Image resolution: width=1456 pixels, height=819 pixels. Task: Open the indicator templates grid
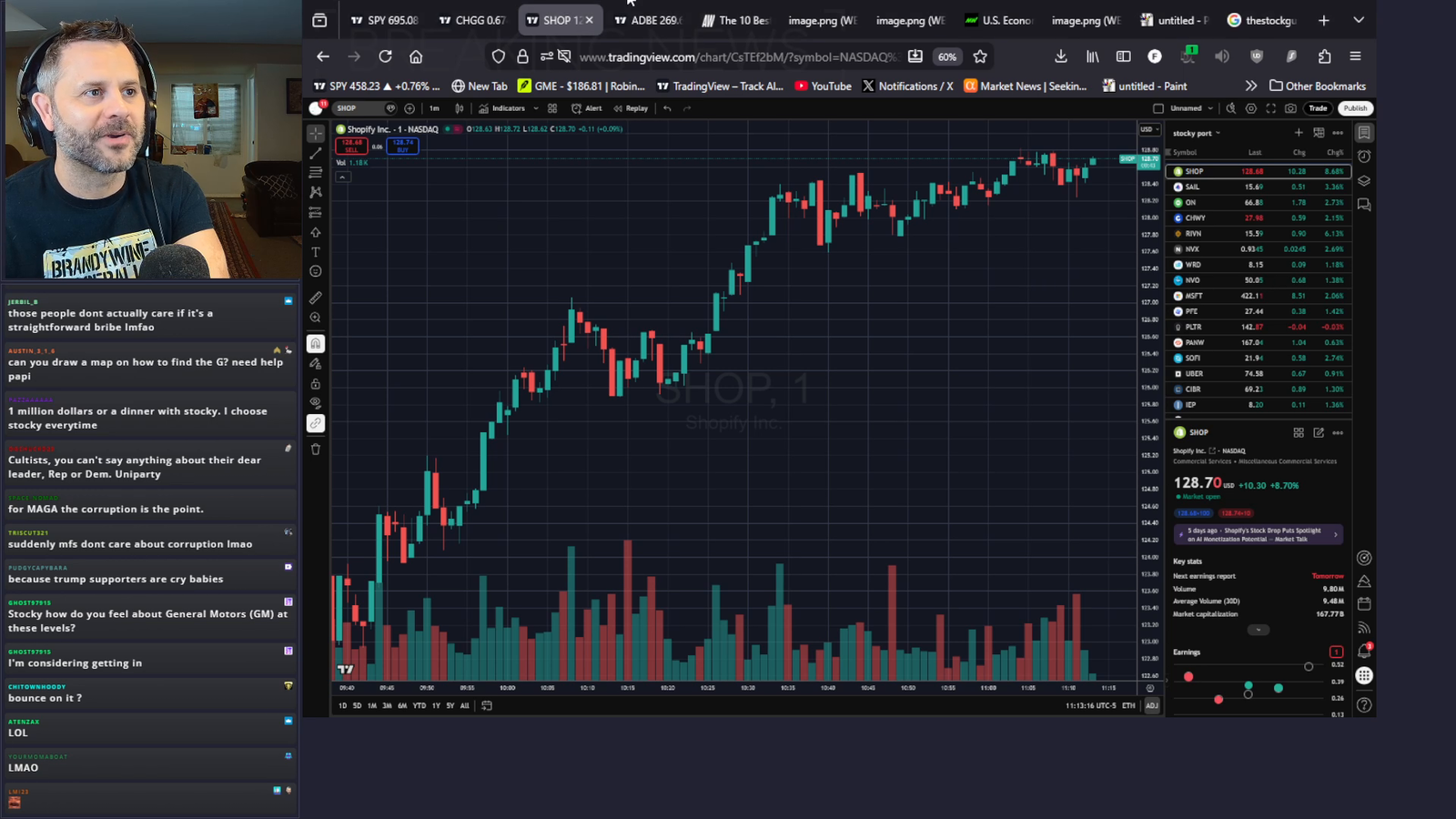(552, 108)
